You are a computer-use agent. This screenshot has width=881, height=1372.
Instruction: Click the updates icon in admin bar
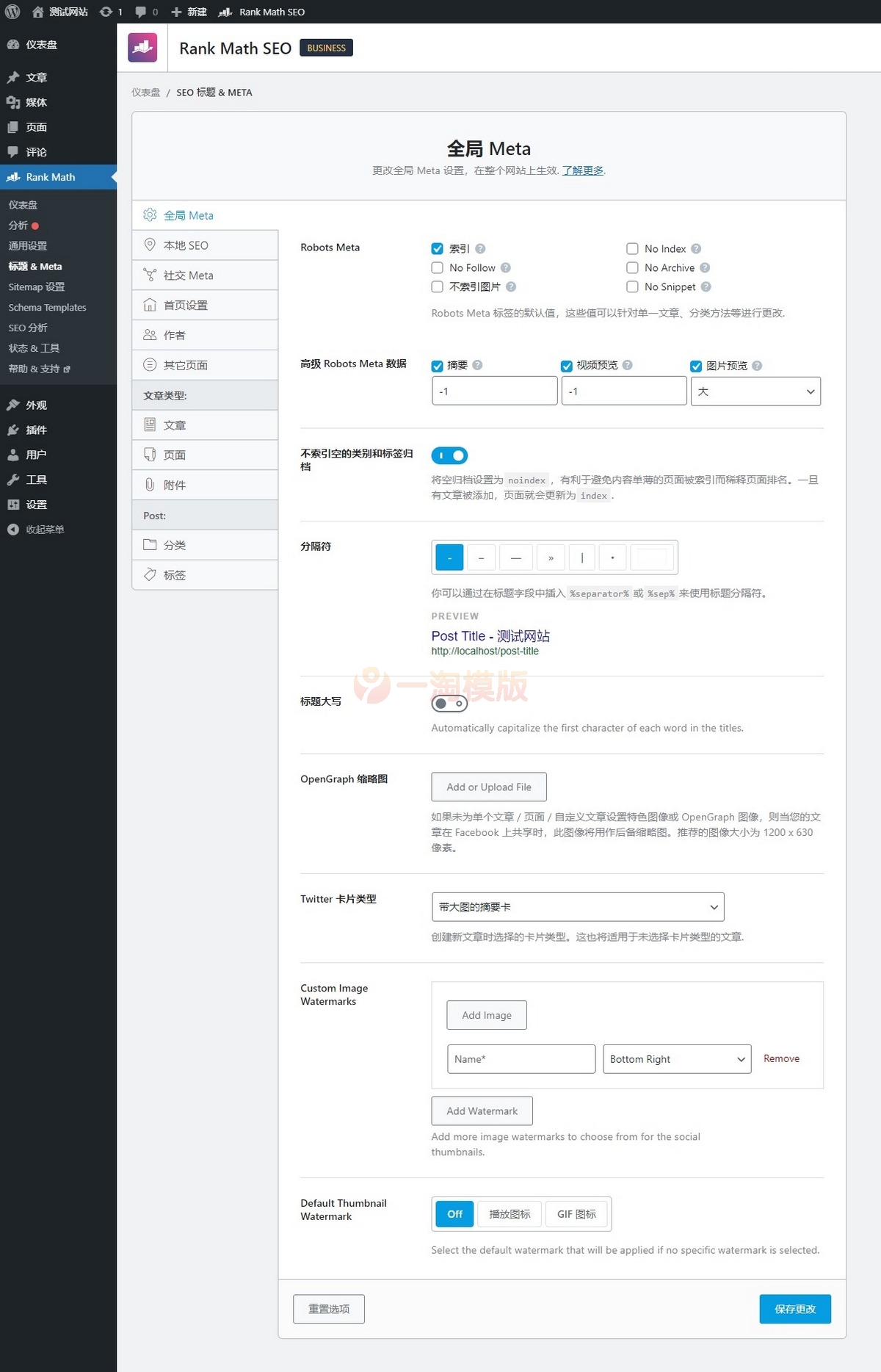106,12
